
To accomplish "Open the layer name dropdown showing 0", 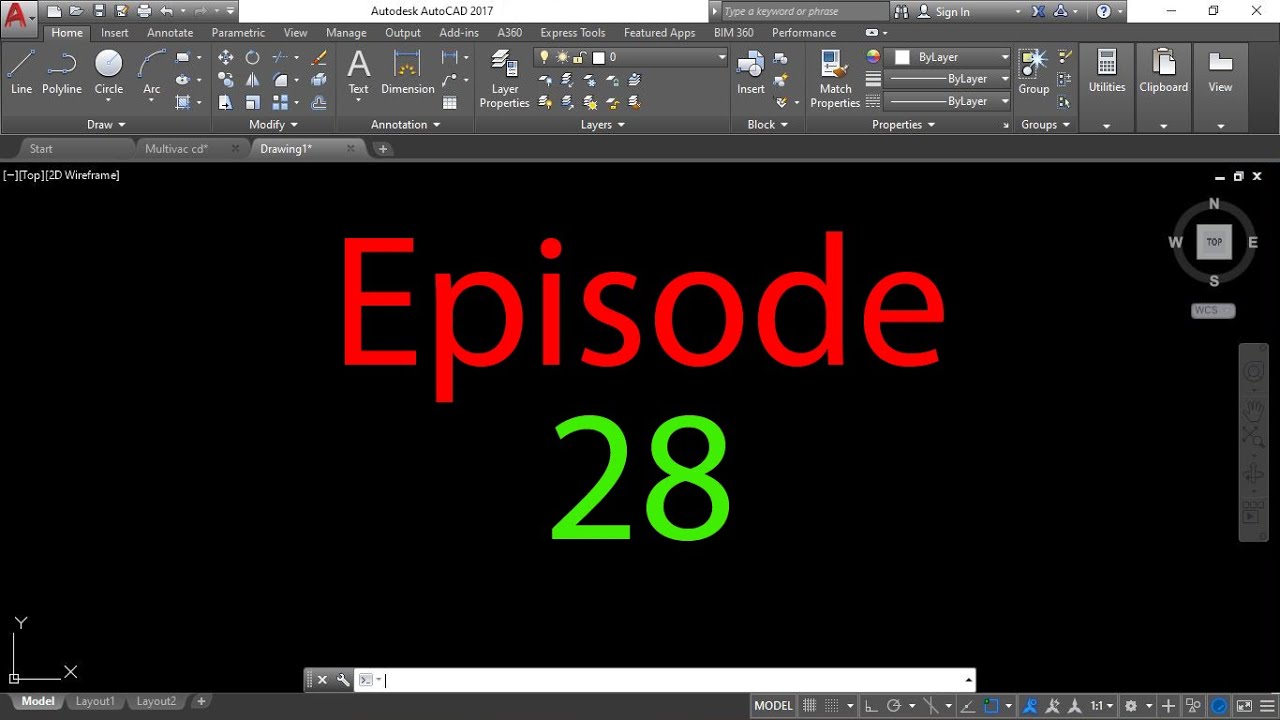I will tap(631, 58).
